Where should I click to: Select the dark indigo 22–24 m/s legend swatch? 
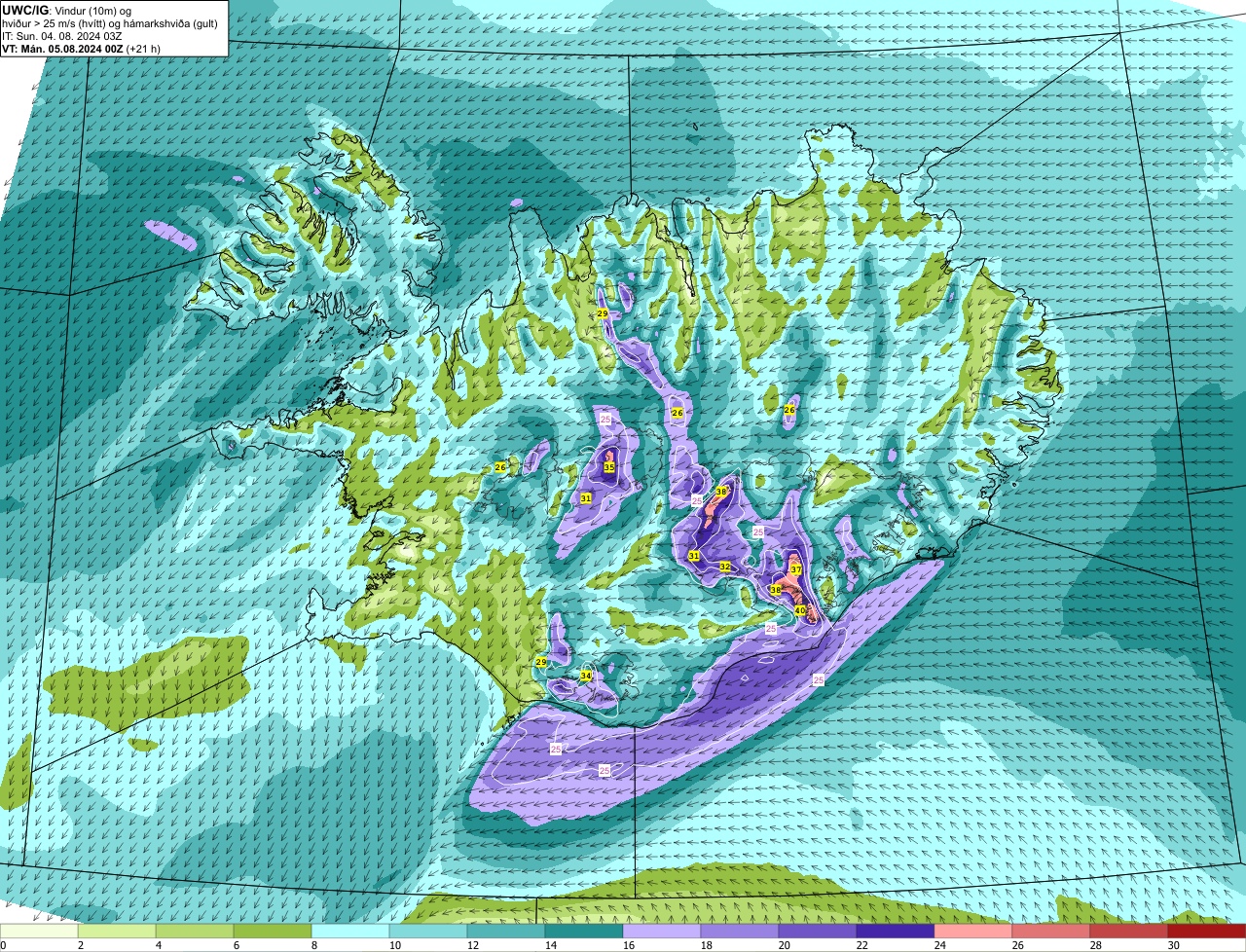point(896,932)
